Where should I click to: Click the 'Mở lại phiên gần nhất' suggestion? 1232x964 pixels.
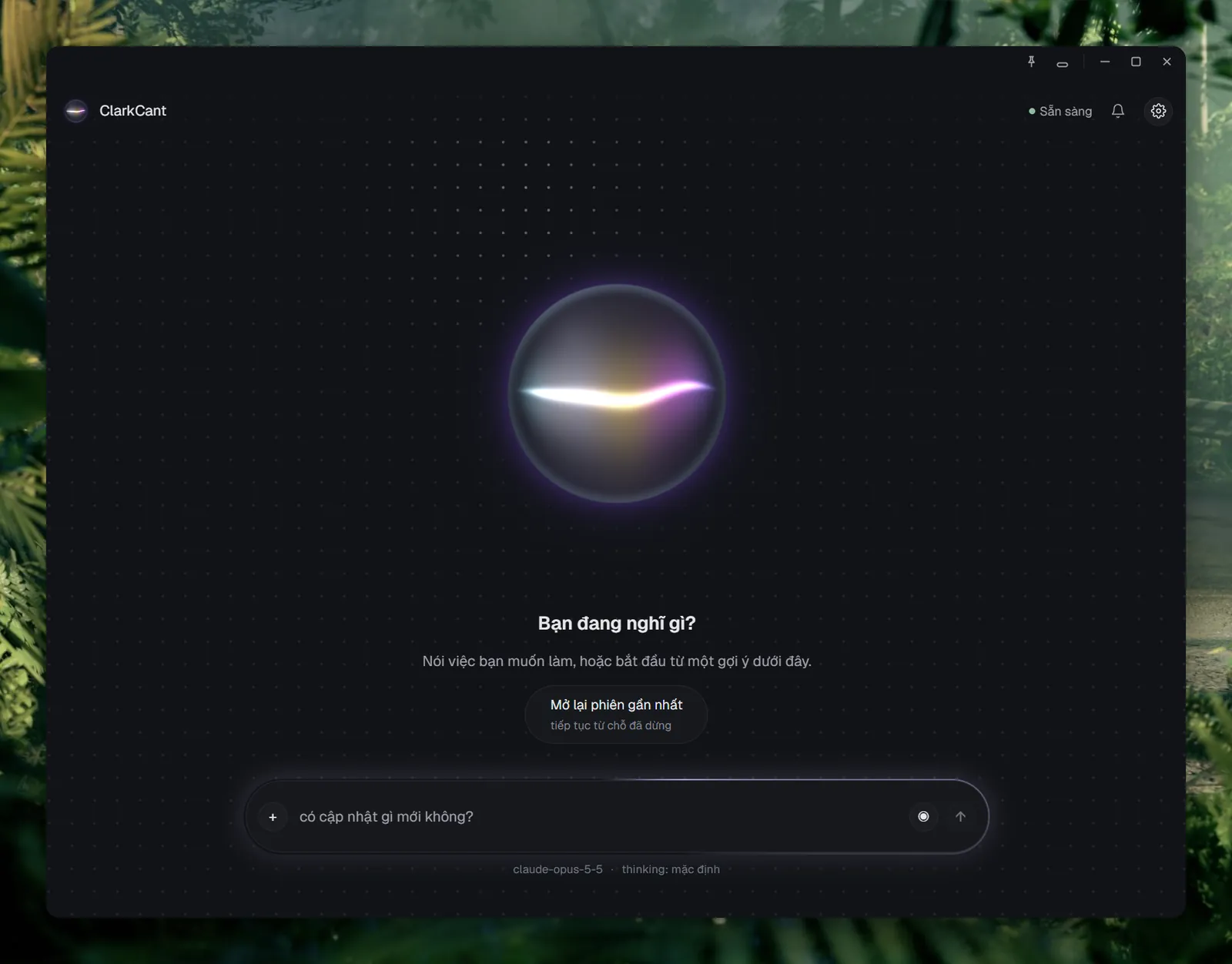[x=616, y=715]
